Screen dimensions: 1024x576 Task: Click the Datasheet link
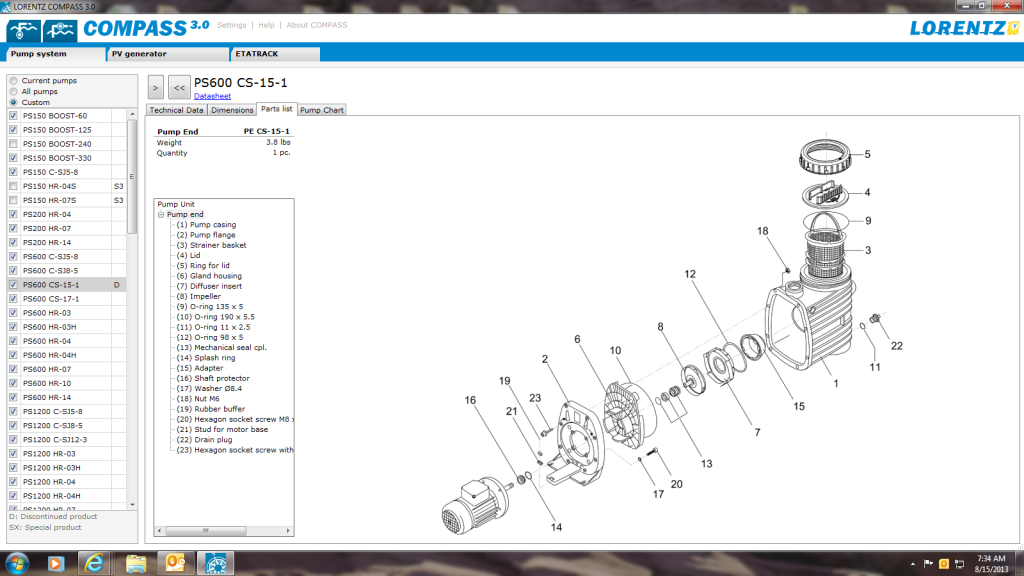[212, 96]
